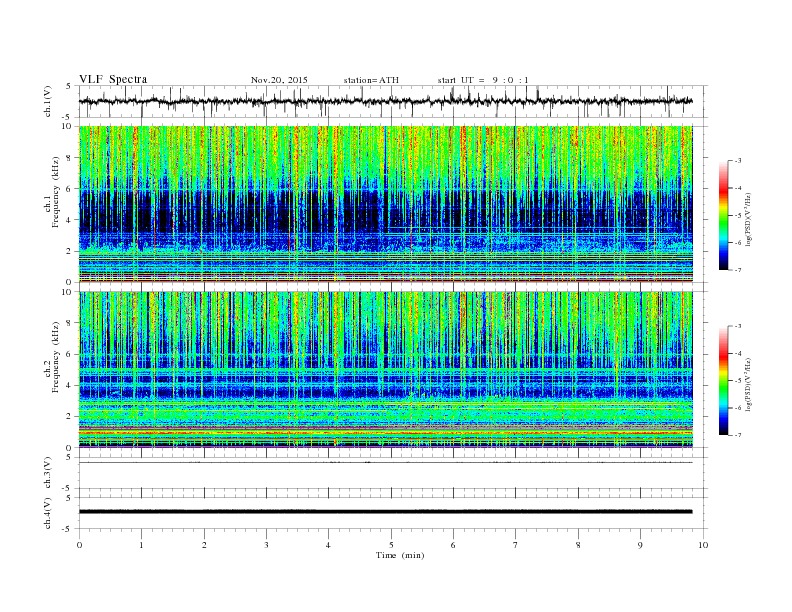Screen dimensions: 792x612
Task: Click the "Time (min)" axis title
Action: pyautogui.click(x=400, y=555)
